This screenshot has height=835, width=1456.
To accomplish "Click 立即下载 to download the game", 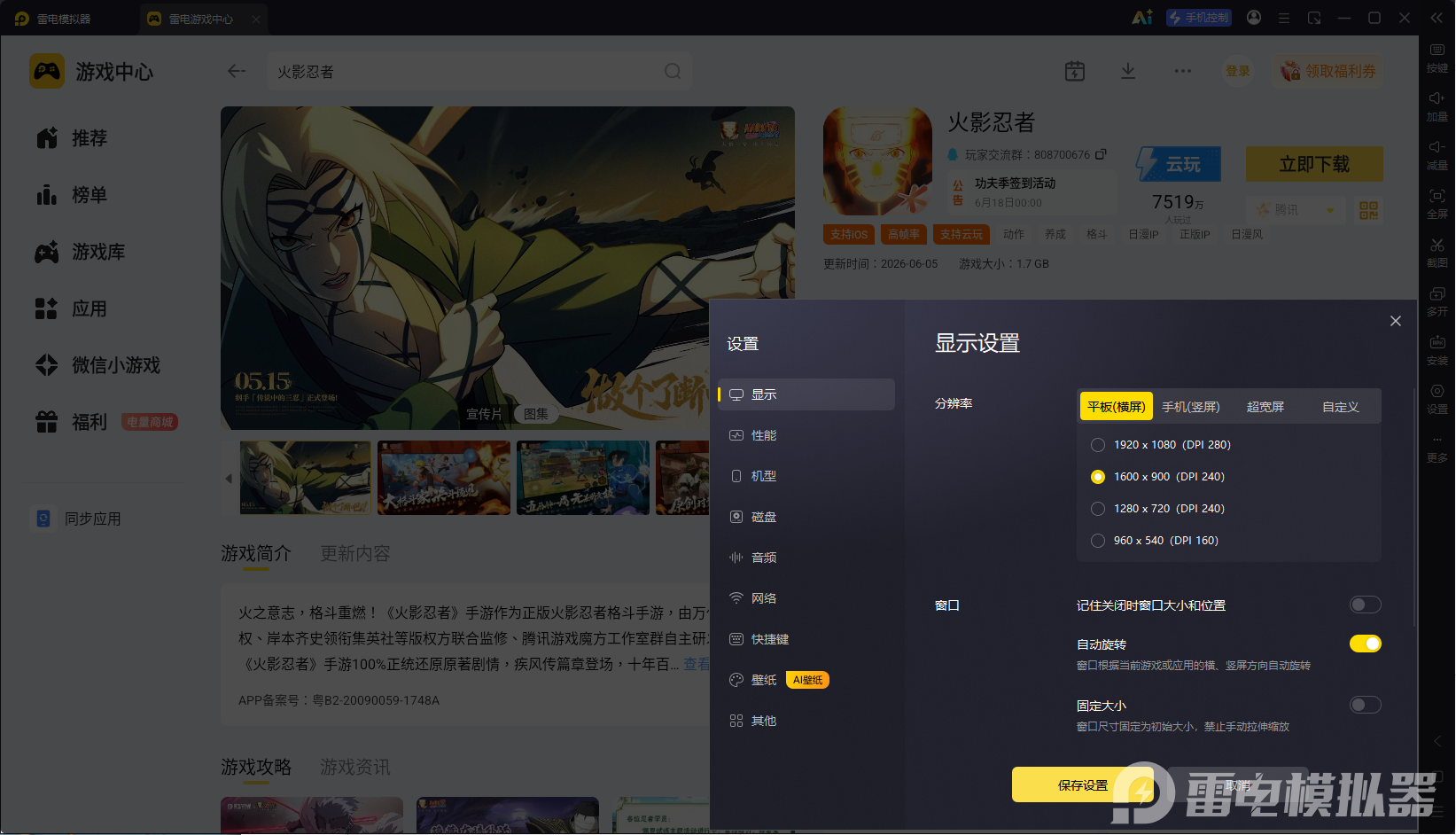I will click(1314, 164).
